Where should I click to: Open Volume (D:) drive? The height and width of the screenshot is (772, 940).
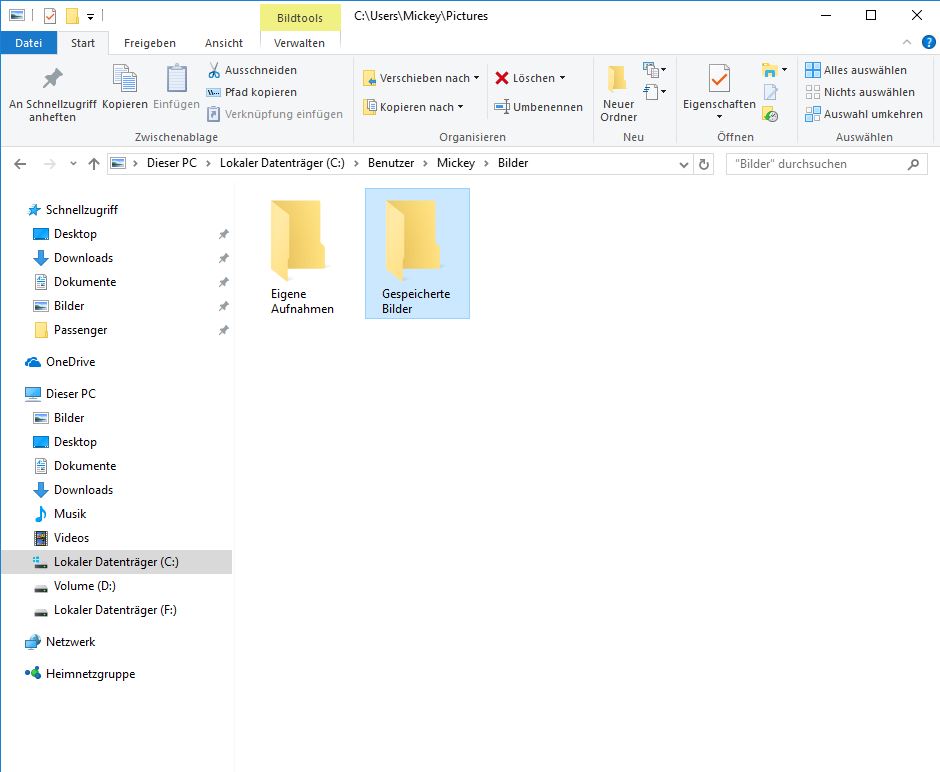85,586
